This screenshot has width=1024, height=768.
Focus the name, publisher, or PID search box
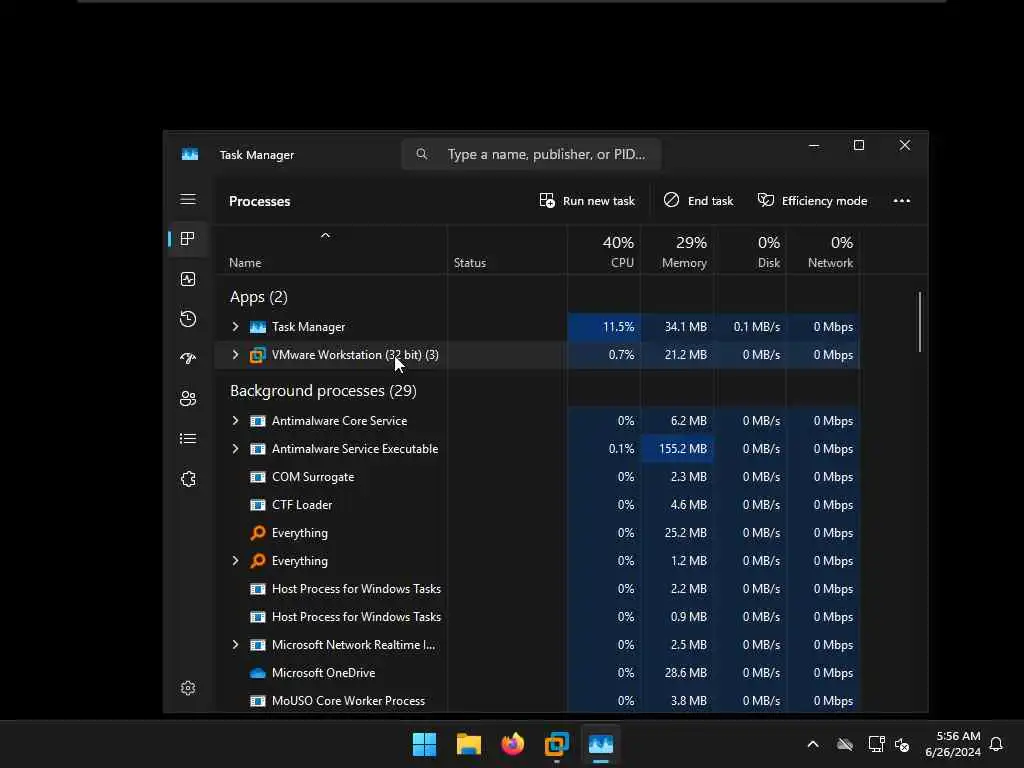532,154
